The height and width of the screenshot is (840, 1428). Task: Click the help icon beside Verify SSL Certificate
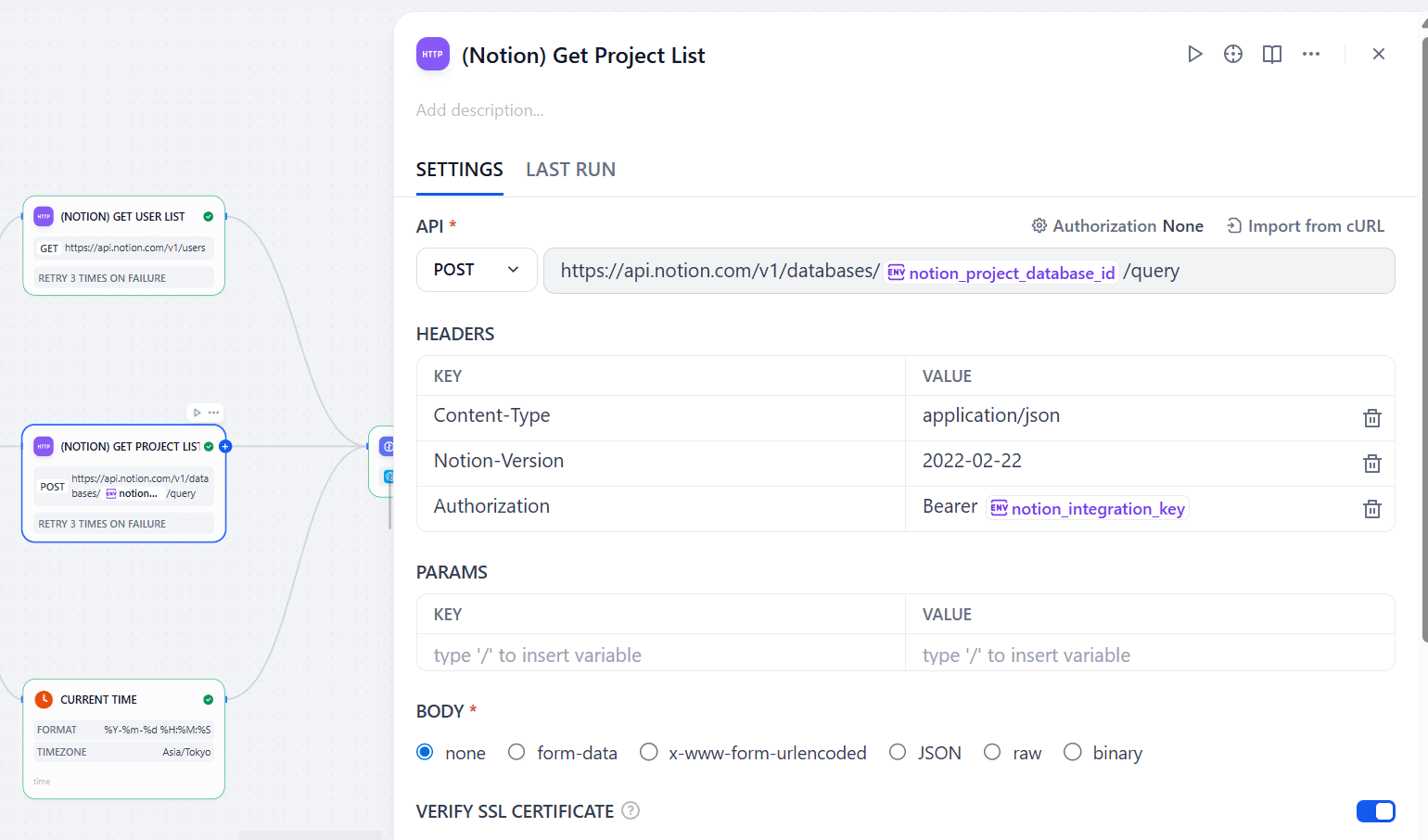(x=631, y=811)
